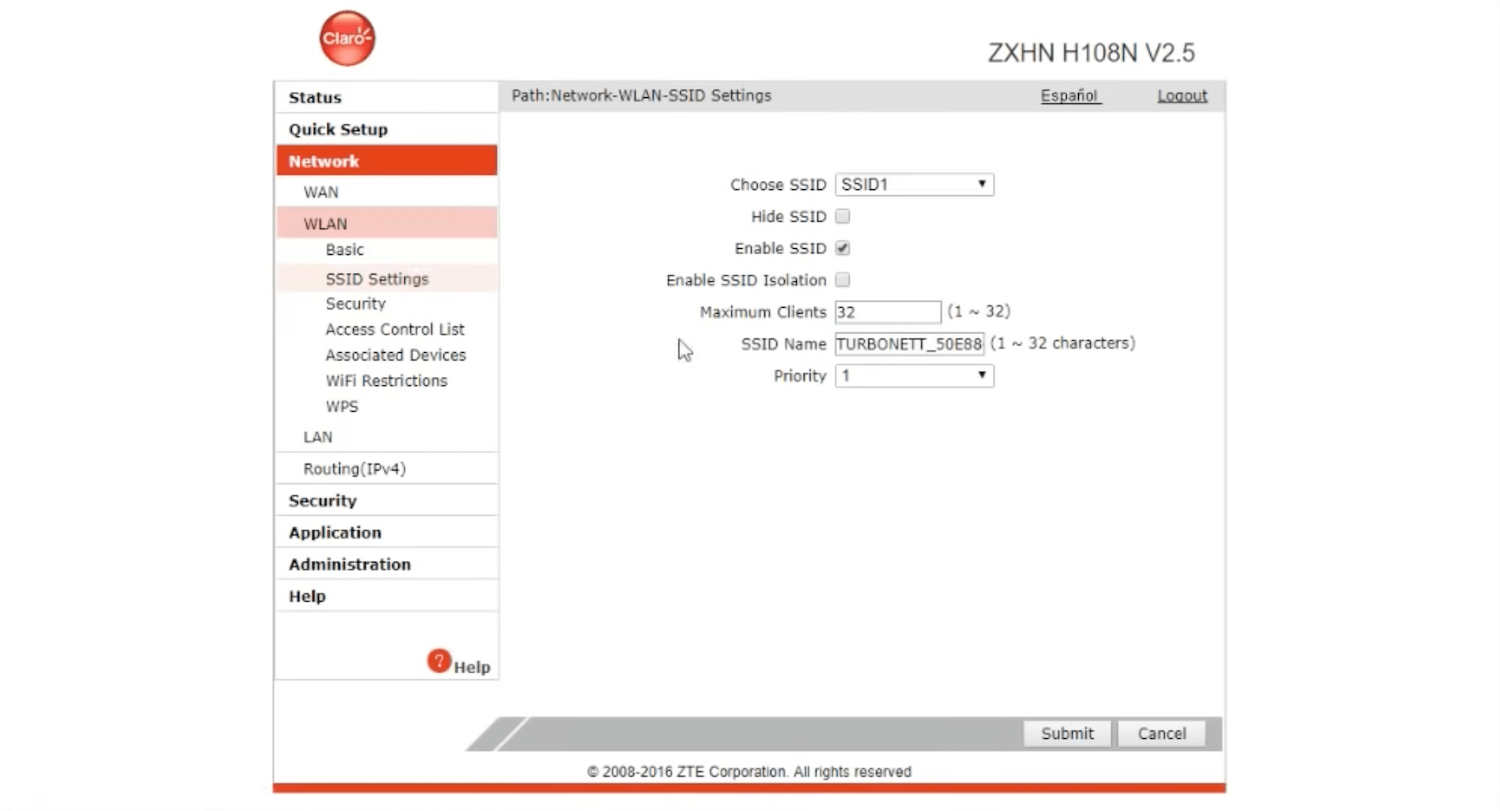
Task: Check the Hide SSID checkbox
Action: click(x=842, y=216)
